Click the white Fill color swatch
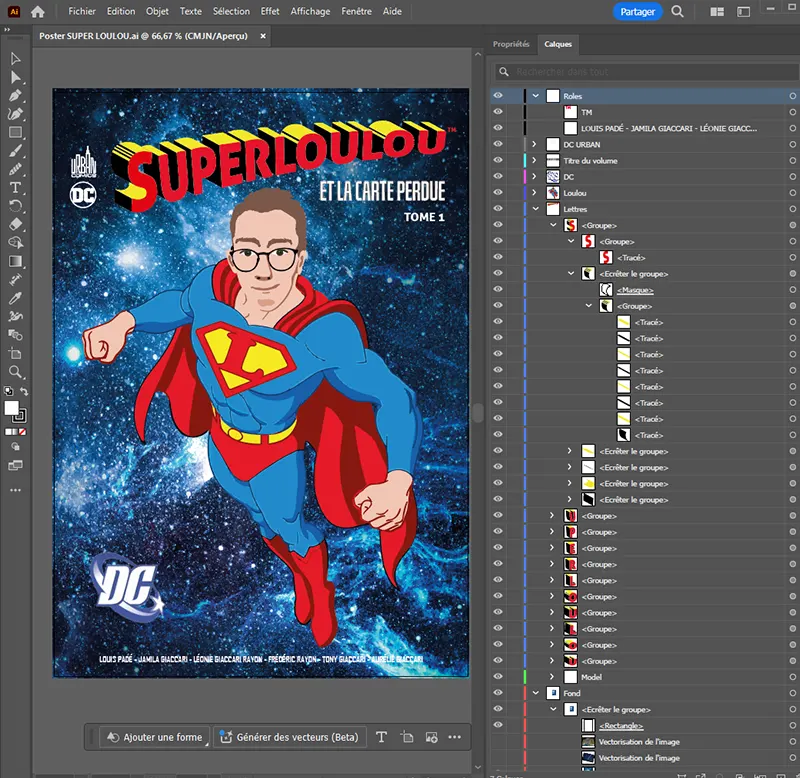The height and width of the screenshot is (778, 800). click(11, 408)
